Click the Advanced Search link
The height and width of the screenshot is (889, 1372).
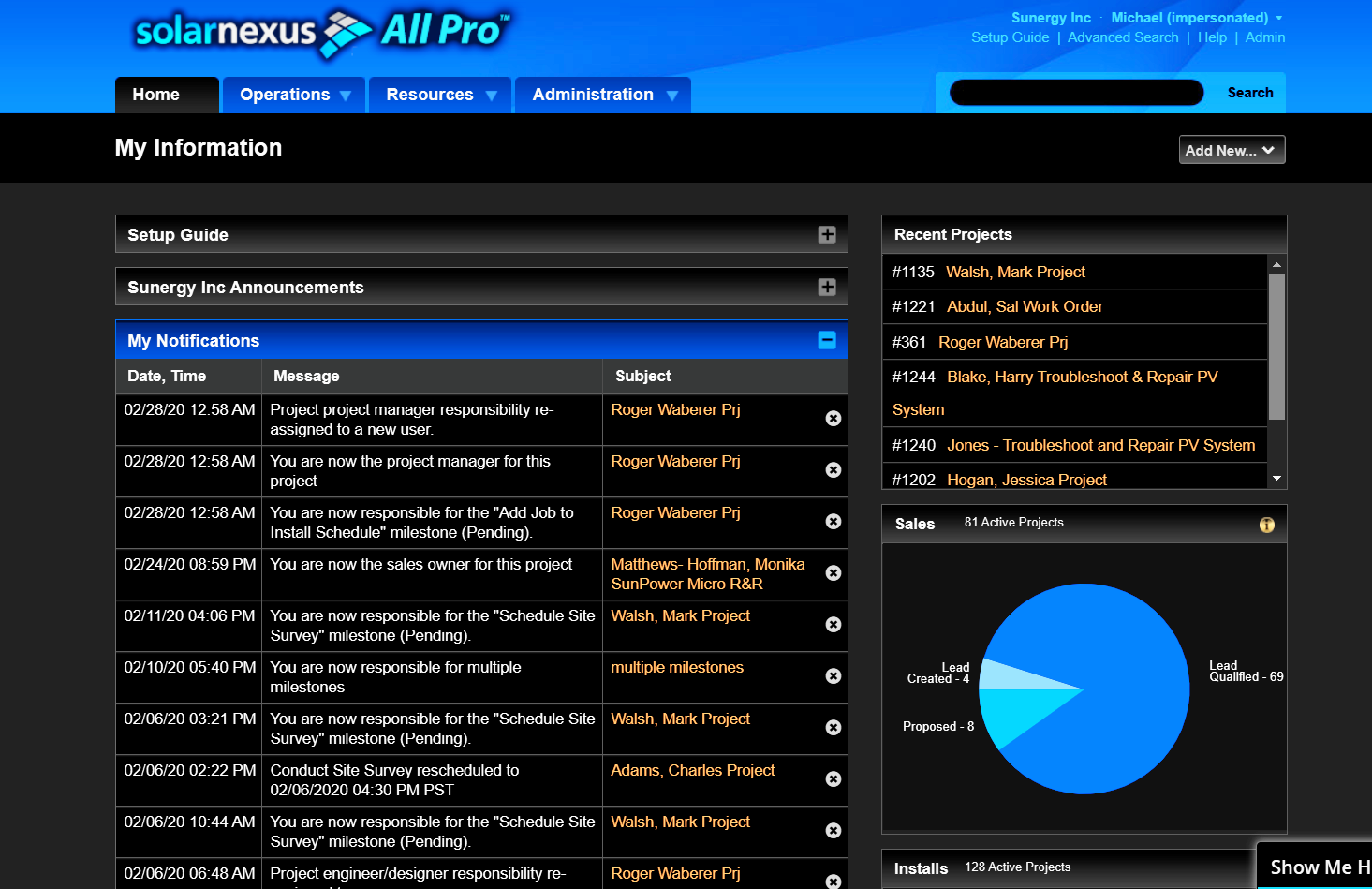click(x=1122, y=37)
